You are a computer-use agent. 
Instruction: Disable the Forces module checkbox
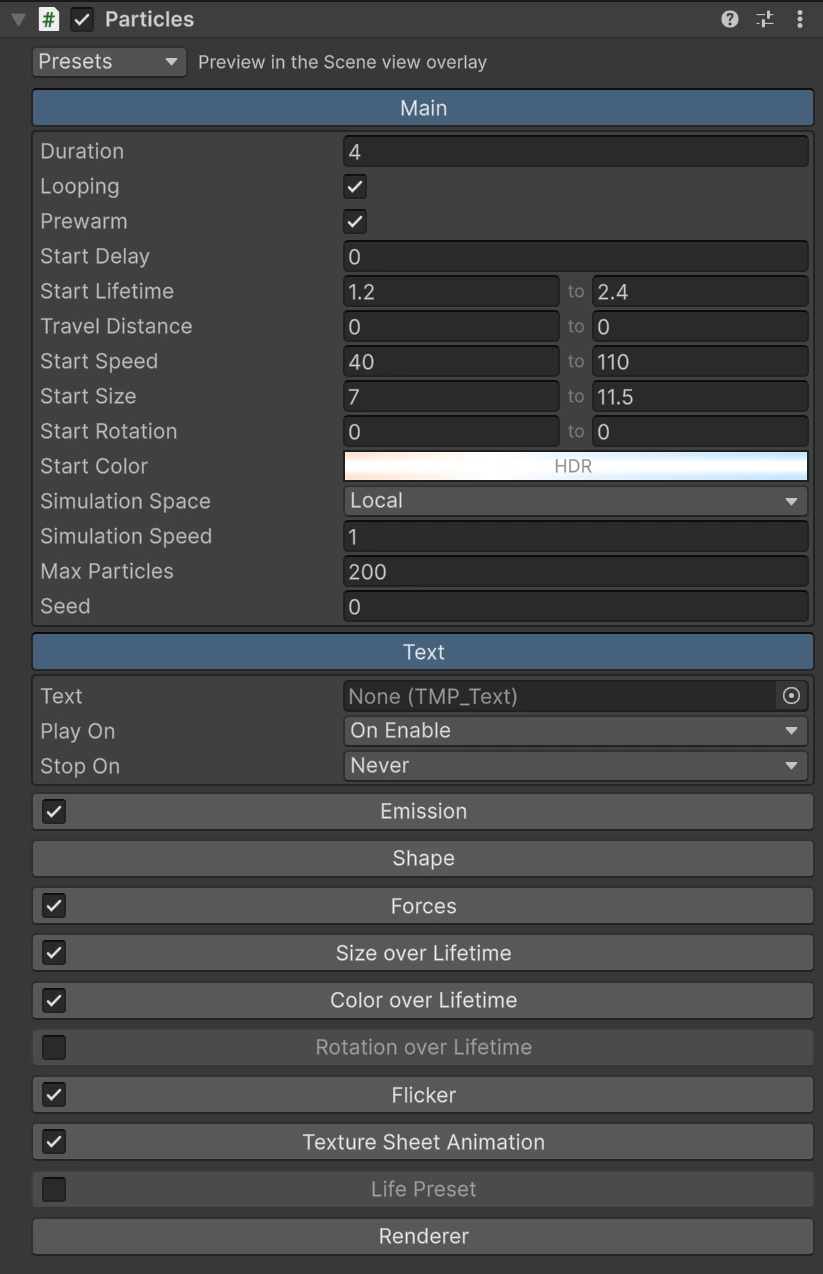point(54,906)
